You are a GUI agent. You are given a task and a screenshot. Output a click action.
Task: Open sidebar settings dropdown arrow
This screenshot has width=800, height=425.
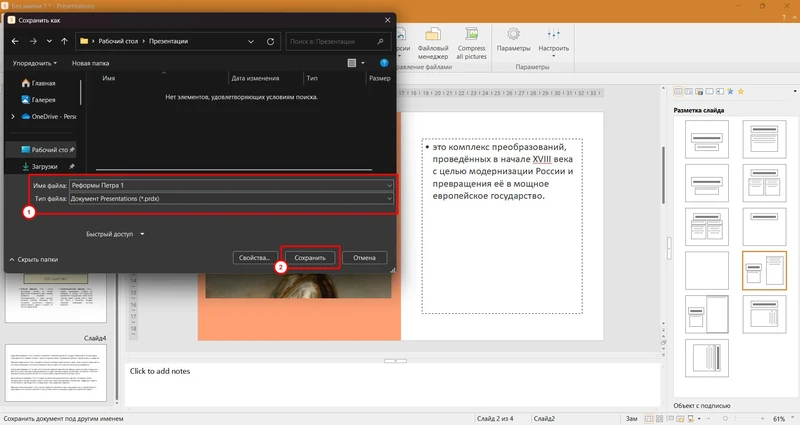pyautogui.click(x=795, y=91)
